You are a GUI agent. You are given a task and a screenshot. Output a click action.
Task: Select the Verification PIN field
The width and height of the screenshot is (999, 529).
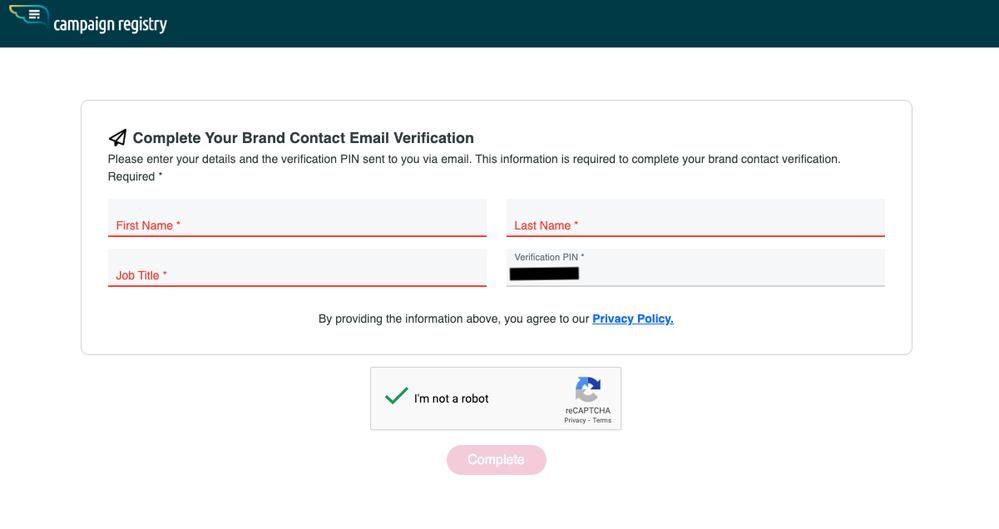point(696,268)
